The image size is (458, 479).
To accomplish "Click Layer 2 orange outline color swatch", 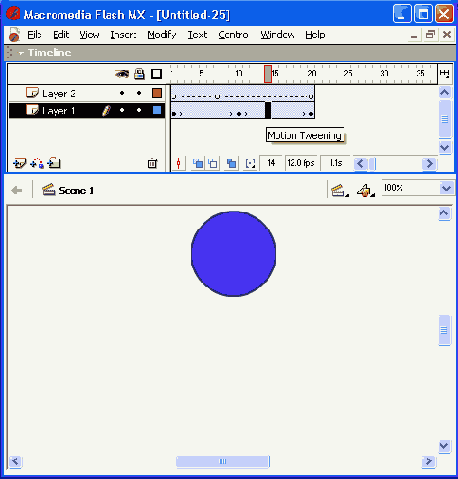I will pos(157,93).
